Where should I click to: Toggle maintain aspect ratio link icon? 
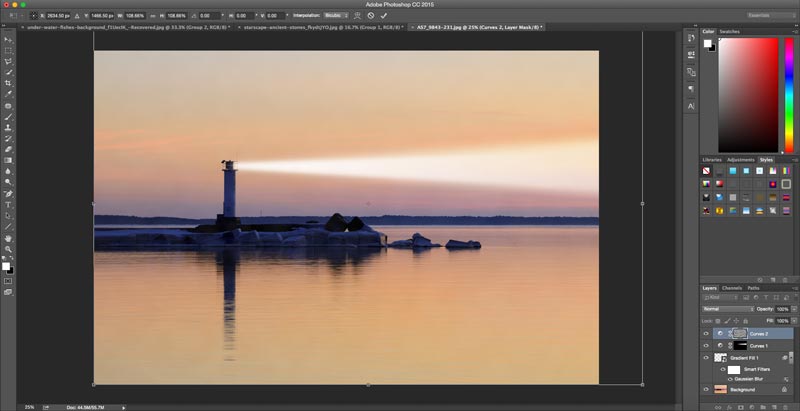153,16
